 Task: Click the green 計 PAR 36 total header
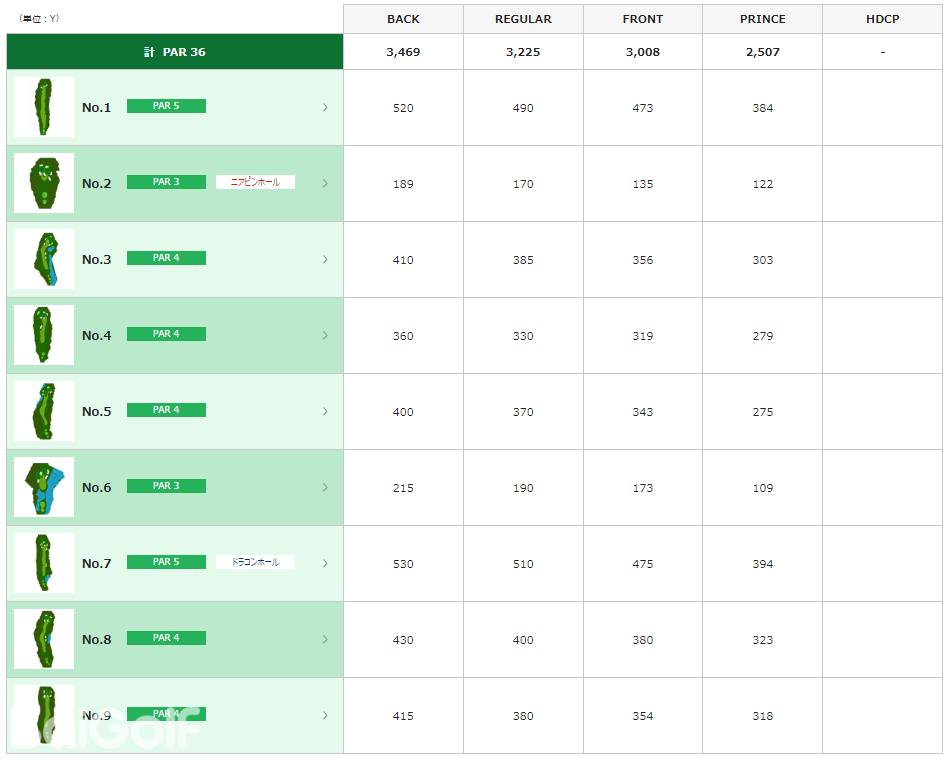[175, 52]
